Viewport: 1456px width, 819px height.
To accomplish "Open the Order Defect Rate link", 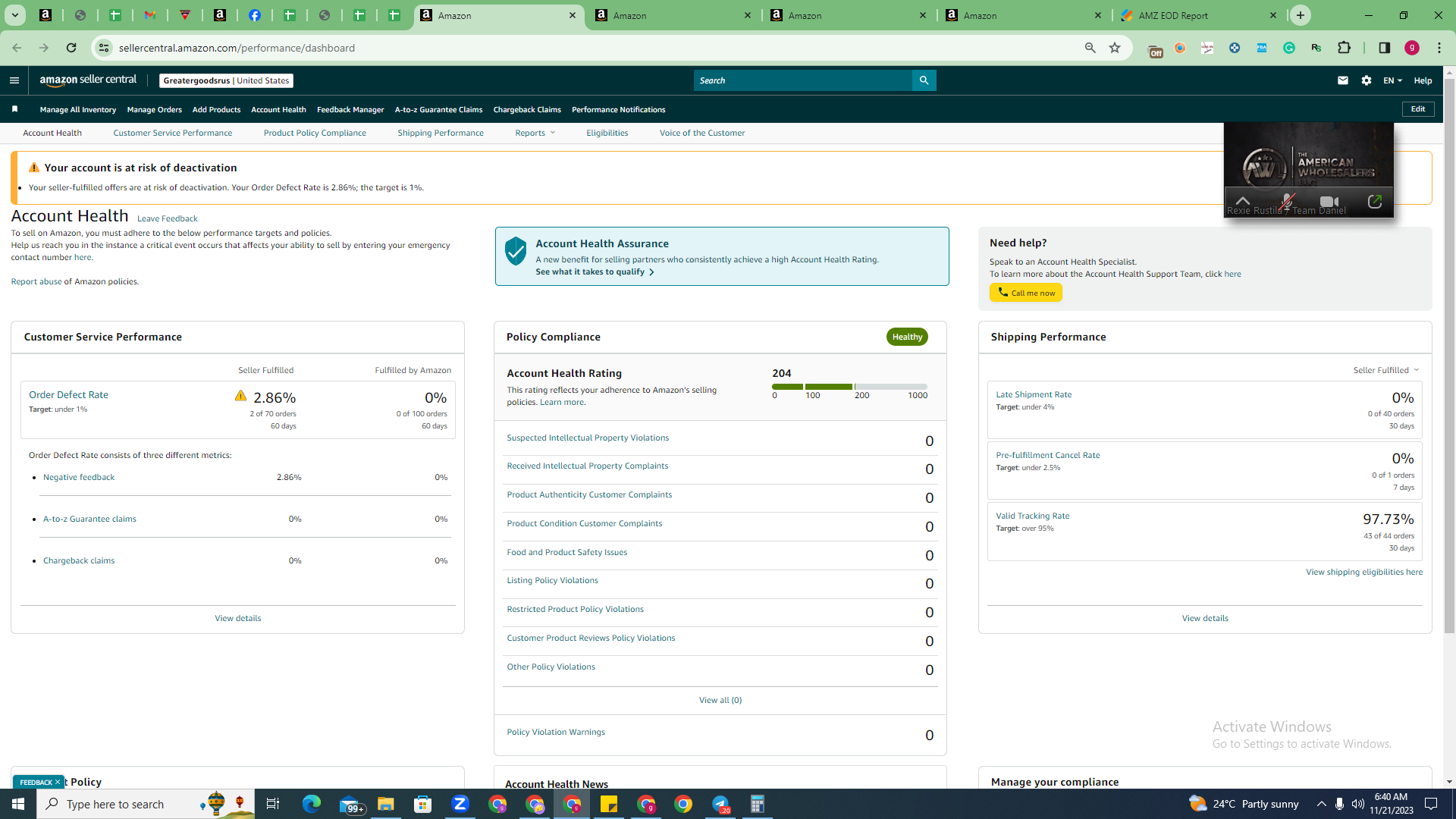I will point(68,394).
